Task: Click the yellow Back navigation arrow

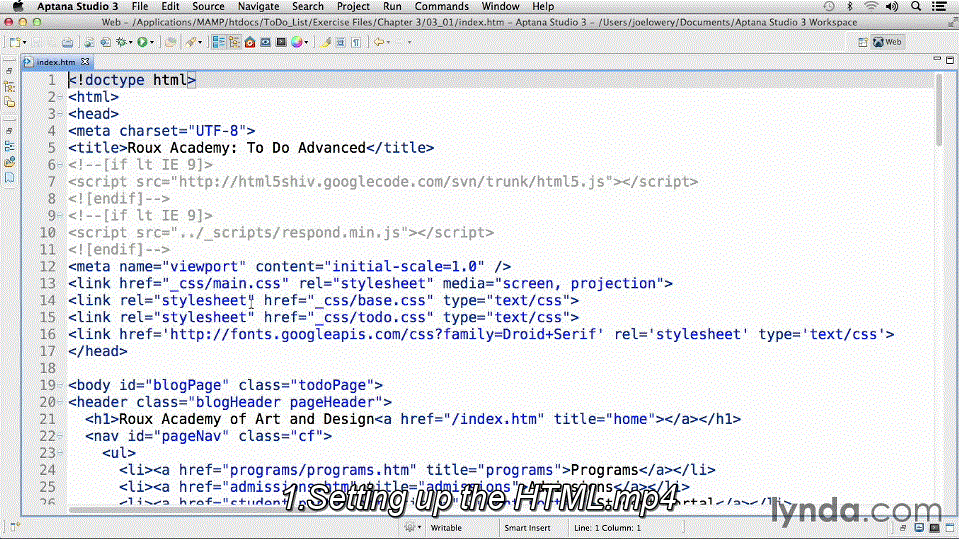Action: point(379,42)
